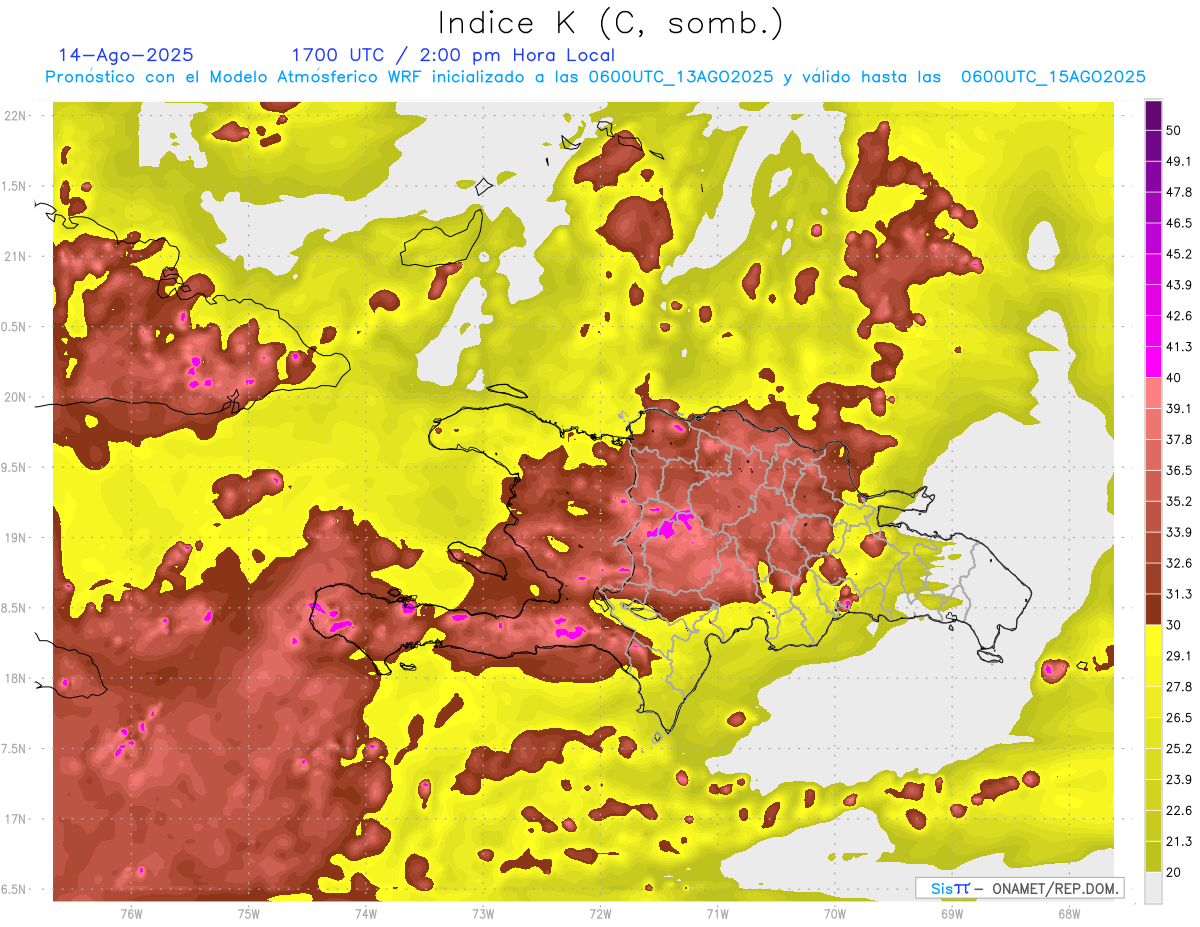Image resolution: width=1200 pixels, height=927 pixels.
Task: Click the longitude axis label "75W"
Action: point(248,914)
